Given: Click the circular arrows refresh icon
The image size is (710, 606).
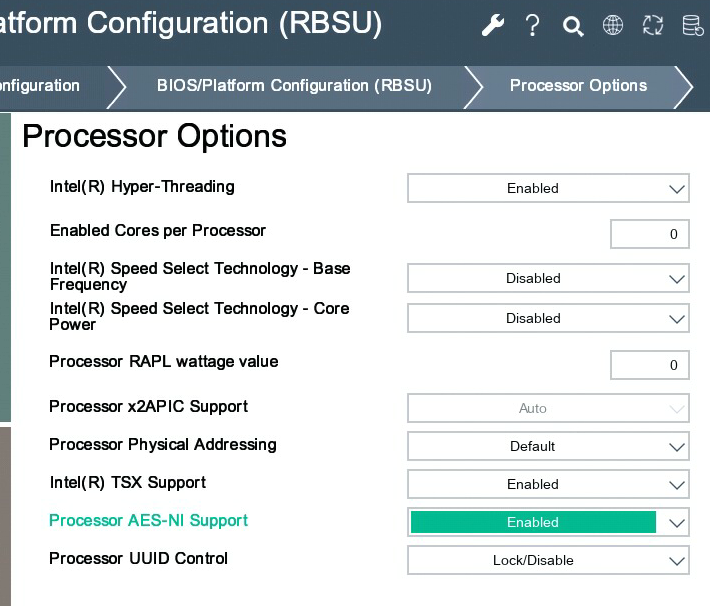Looking at the screenshot, I should click(x=653, y=26).
